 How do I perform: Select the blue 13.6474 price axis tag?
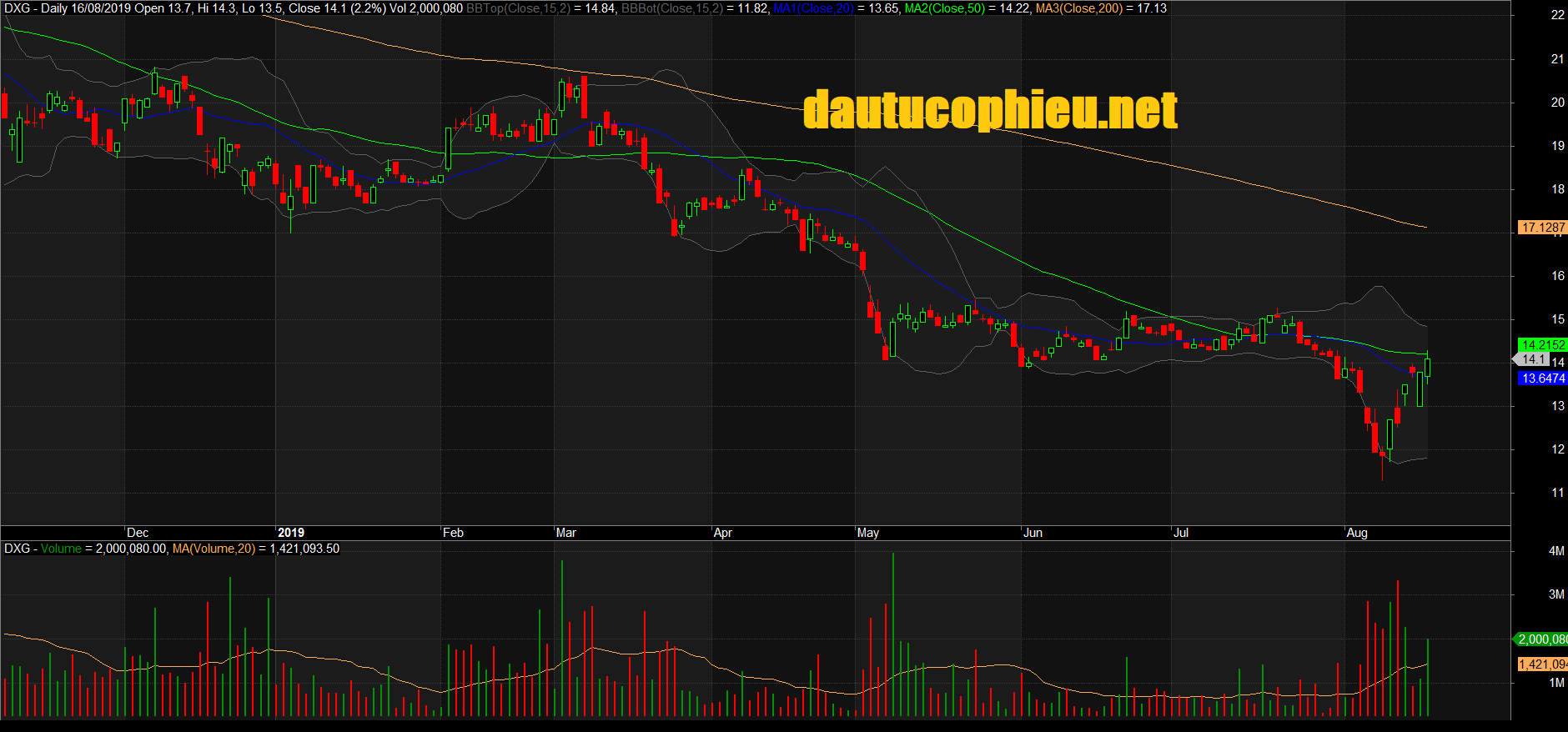point(1542,379)
